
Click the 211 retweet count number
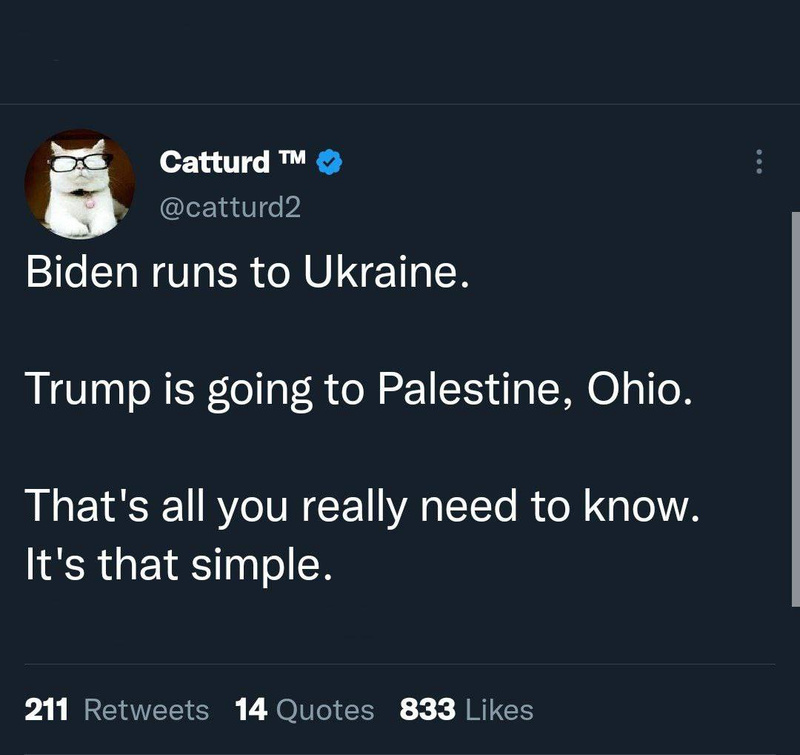point(46,710)
